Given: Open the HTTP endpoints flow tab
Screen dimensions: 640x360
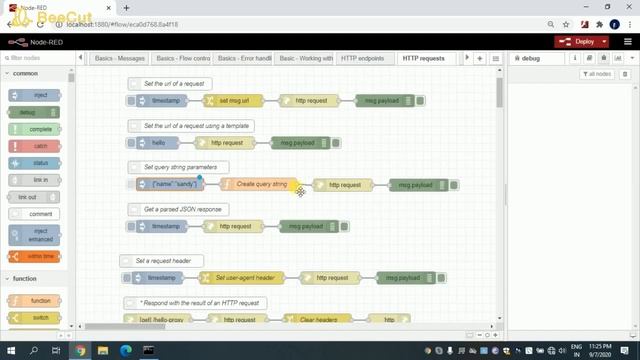Looking at the screenshot, I should point(365,59).
